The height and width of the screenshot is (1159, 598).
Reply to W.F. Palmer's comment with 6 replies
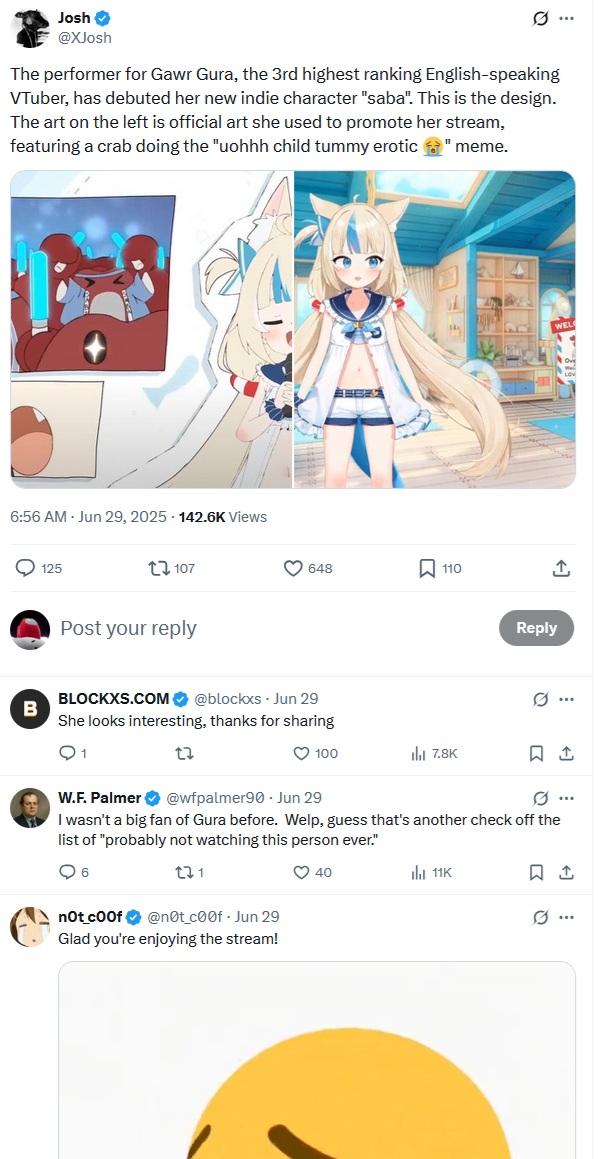(67, 872)
